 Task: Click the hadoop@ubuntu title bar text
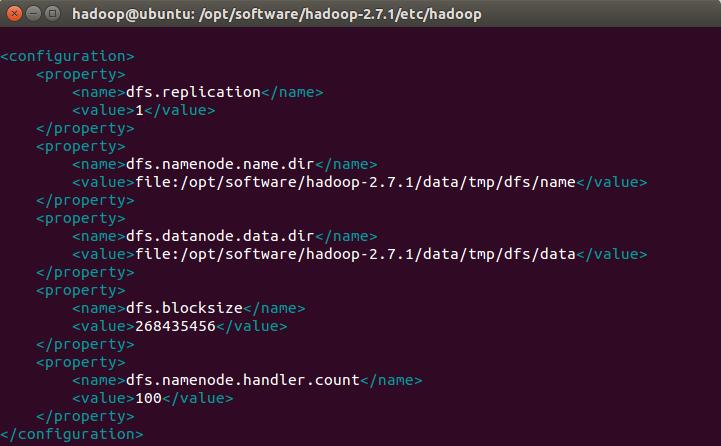[124, 15]
